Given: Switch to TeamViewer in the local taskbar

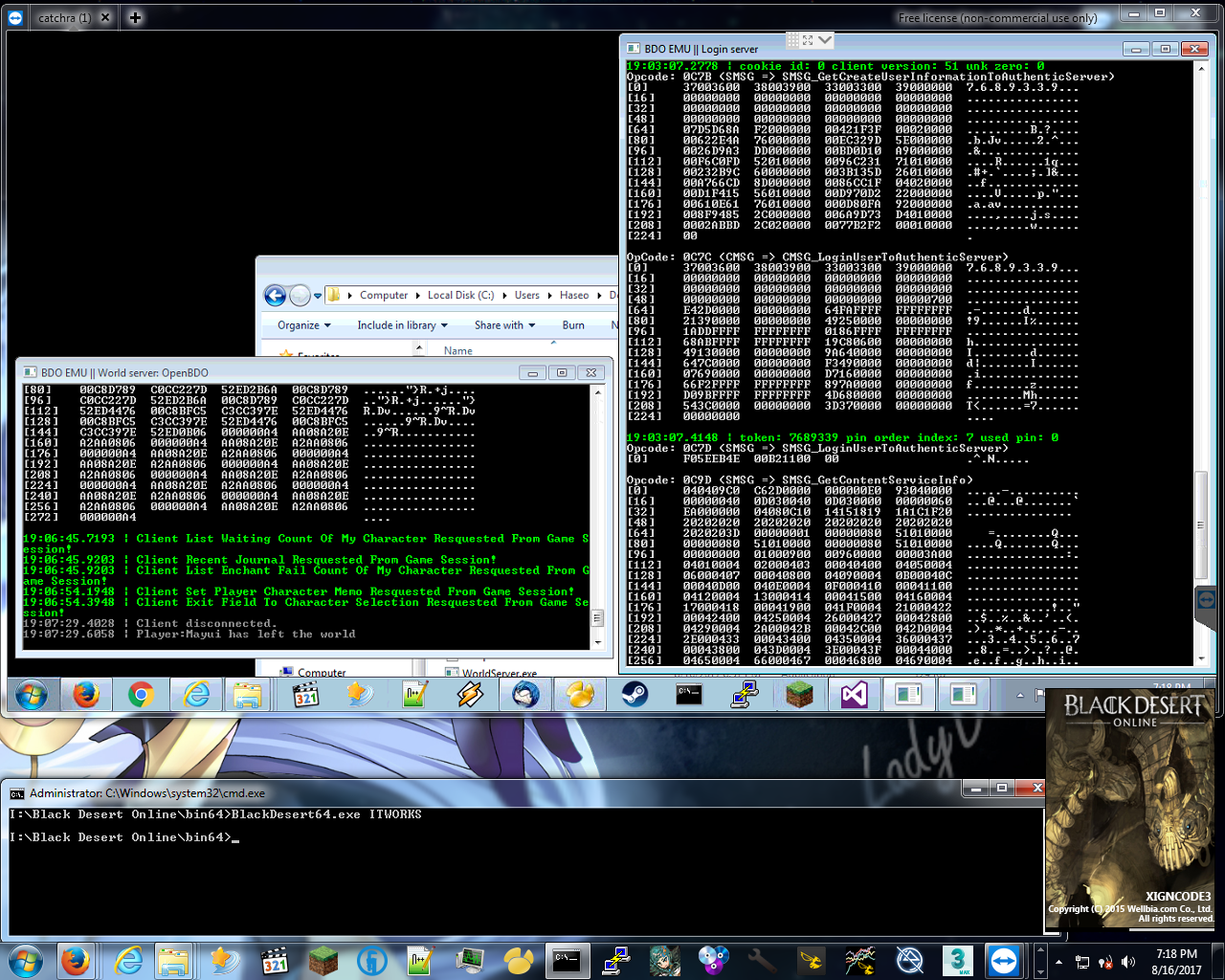Looking at the screenshot, I should pos(1004,960).
